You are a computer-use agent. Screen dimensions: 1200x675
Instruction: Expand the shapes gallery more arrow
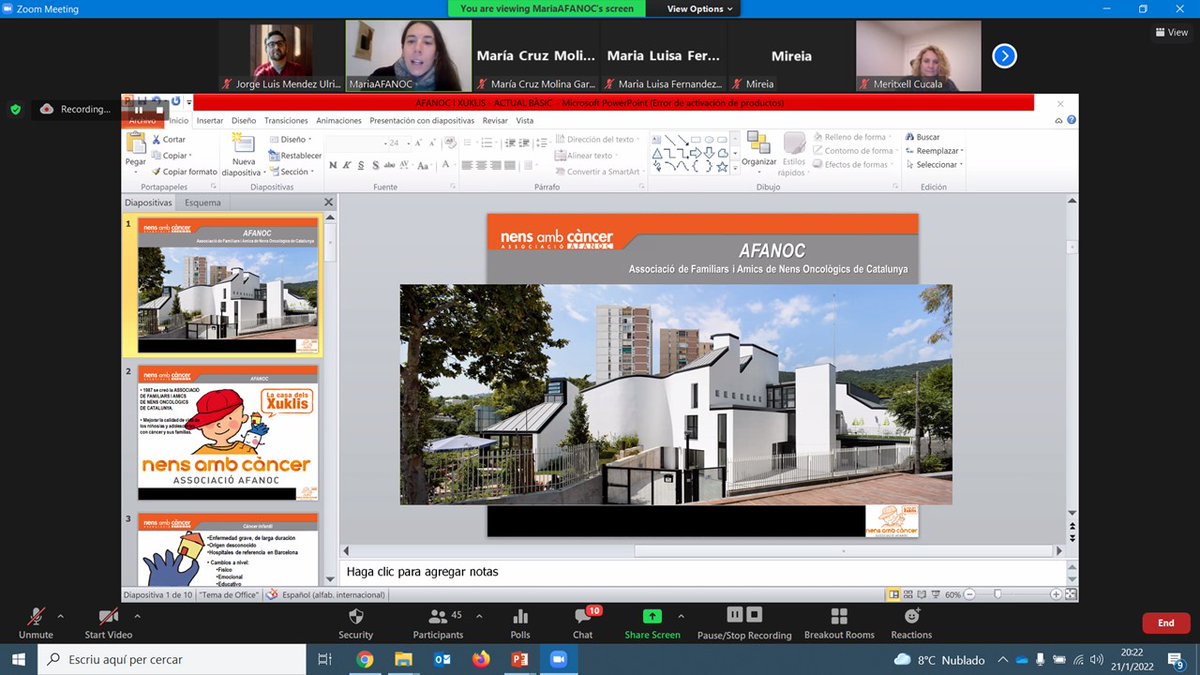(x=735, y=167)
